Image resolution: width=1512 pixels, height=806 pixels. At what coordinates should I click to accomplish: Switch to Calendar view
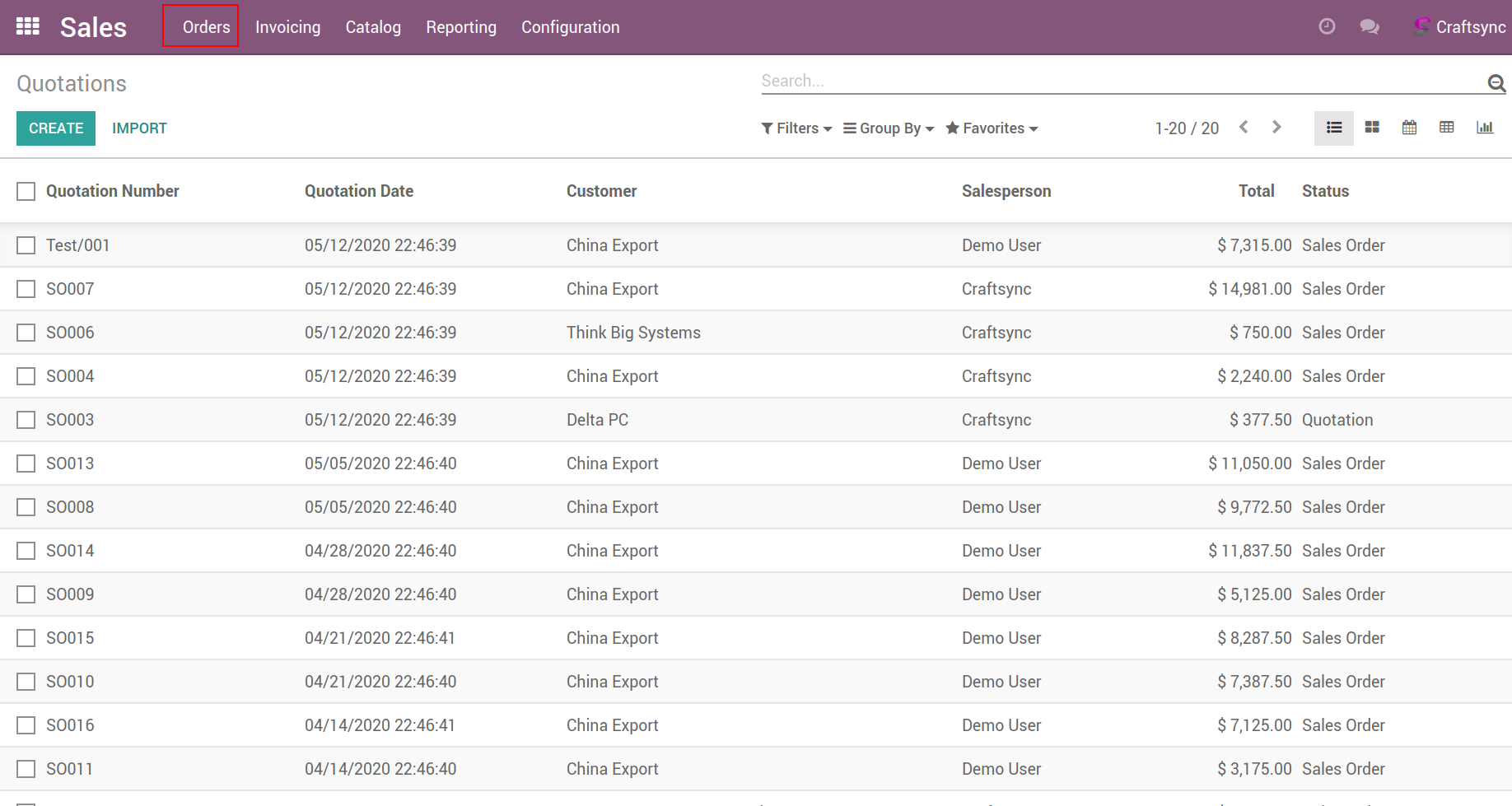[x=1409, y=128]
